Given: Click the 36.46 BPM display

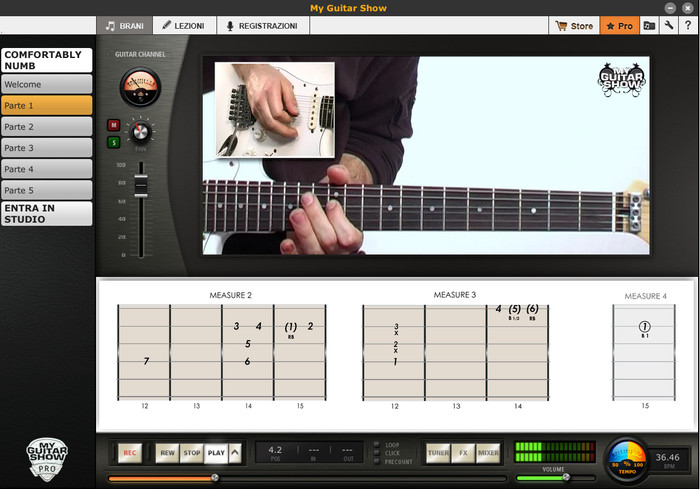Looking at the screenshot, I should tap(667, 460).
